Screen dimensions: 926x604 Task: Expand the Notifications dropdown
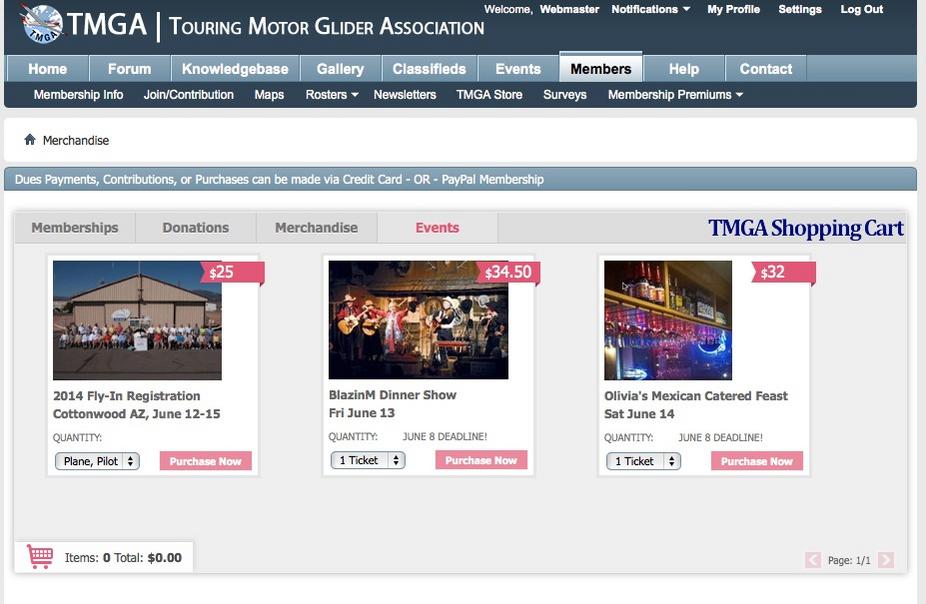[x=650, y=9]
